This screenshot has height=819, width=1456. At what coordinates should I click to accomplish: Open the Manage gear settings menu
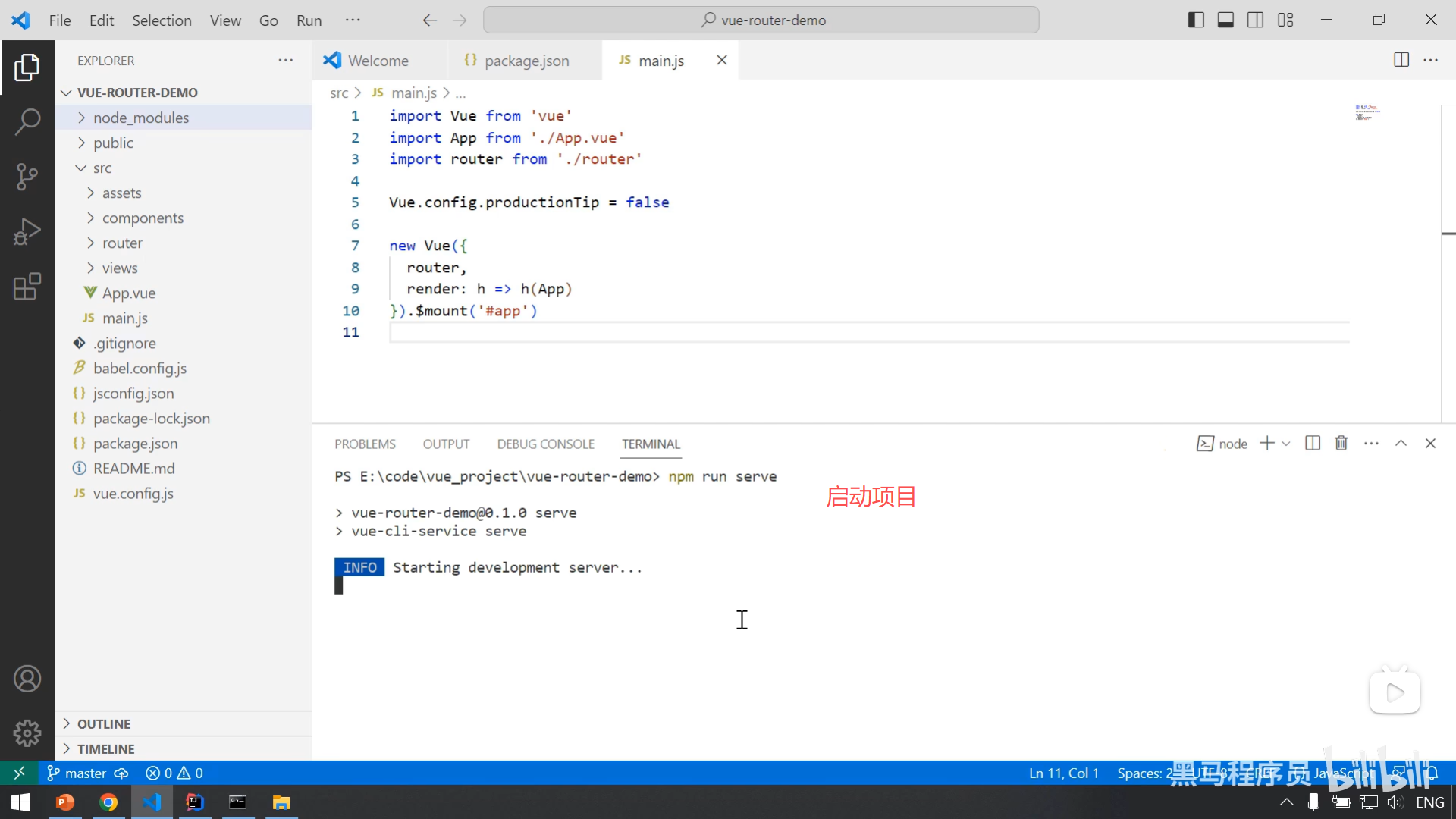[x=27, y=733]
